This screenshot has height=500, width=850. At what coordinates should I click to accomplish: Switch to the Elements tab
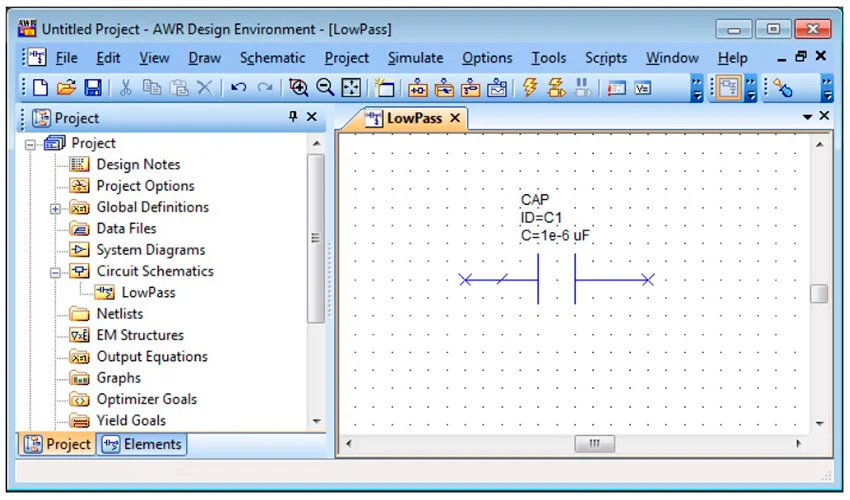pos(142,444)
